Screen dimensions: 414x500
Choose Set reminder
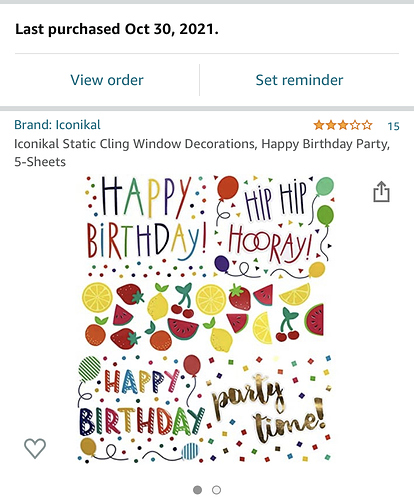point(299,80)
